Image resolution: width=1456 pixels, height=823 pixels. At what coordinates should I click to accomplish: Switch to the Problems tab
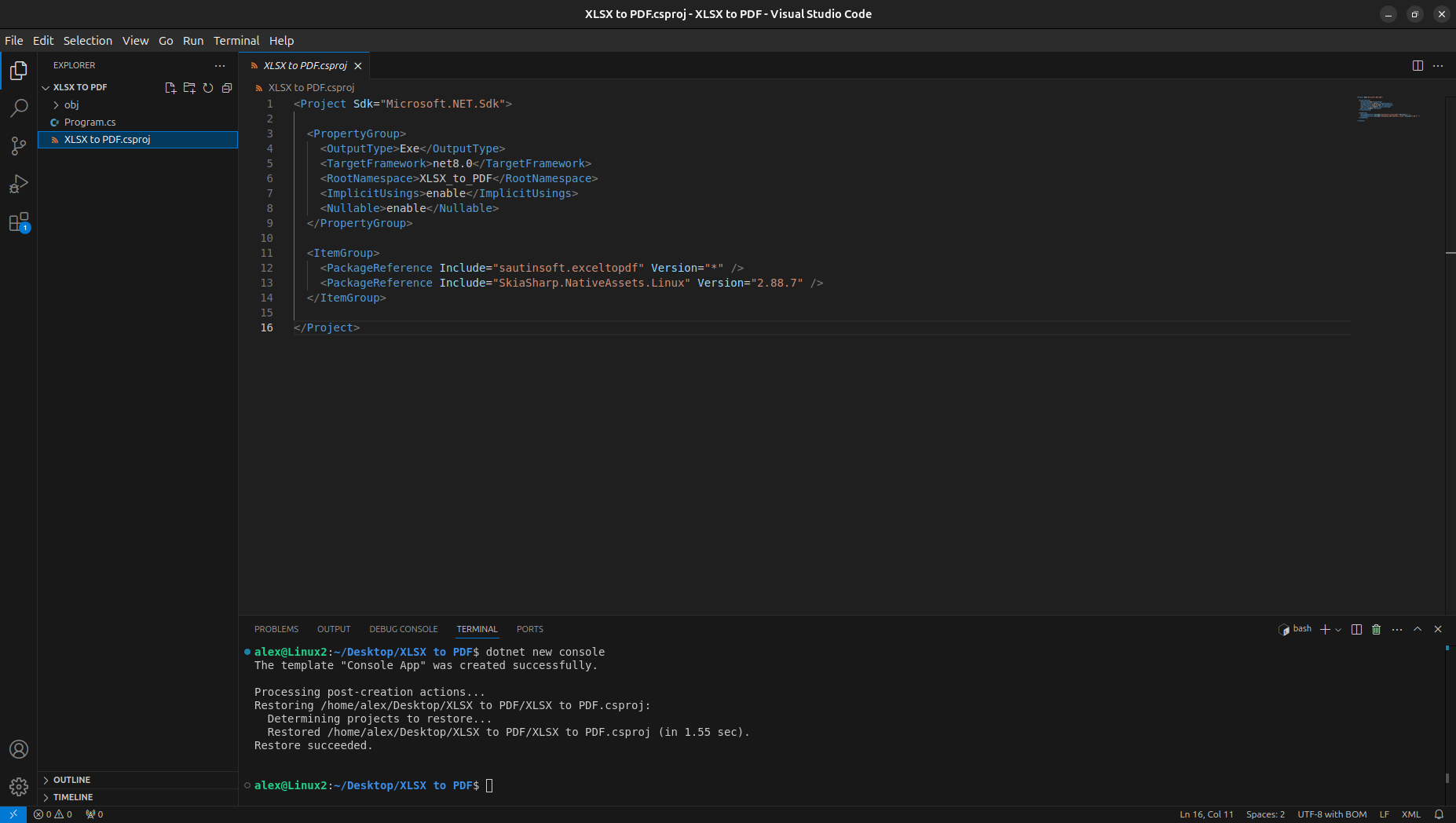pyautogui.click(x=276, y=629)
